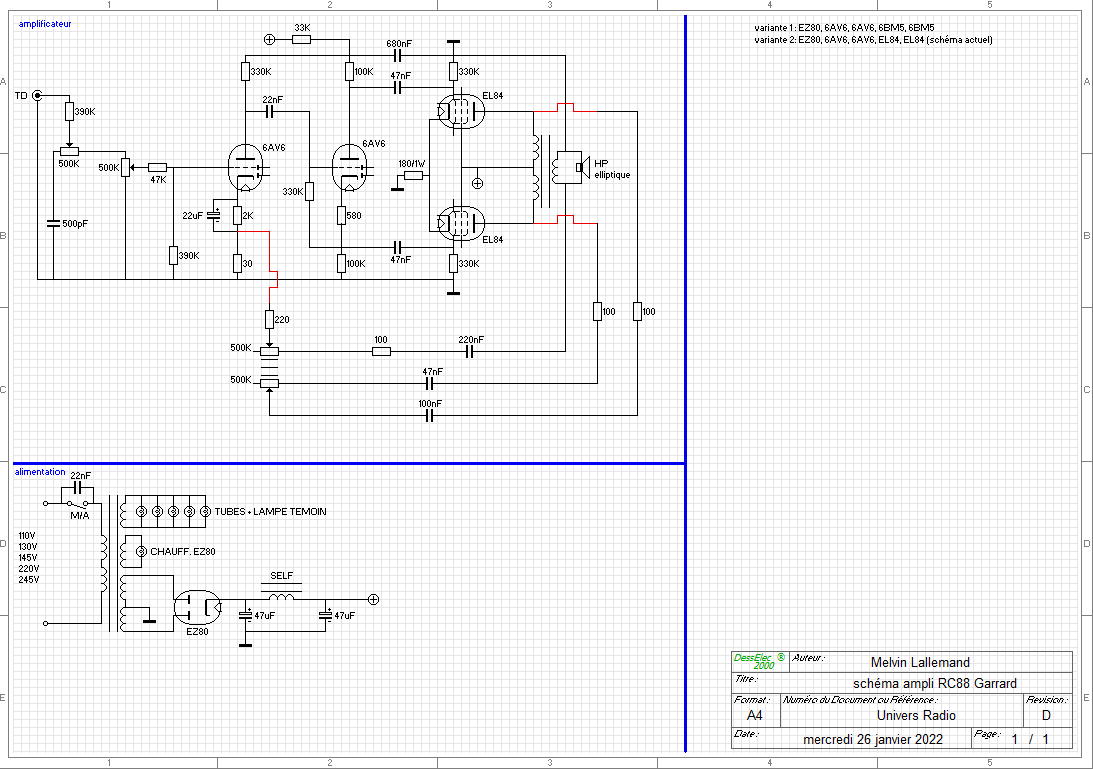Viewport: 1093px width, 769px height.
Task: Select the CHAUFF. EZ80 heater lamp symbol
Action: click(141, 552)
